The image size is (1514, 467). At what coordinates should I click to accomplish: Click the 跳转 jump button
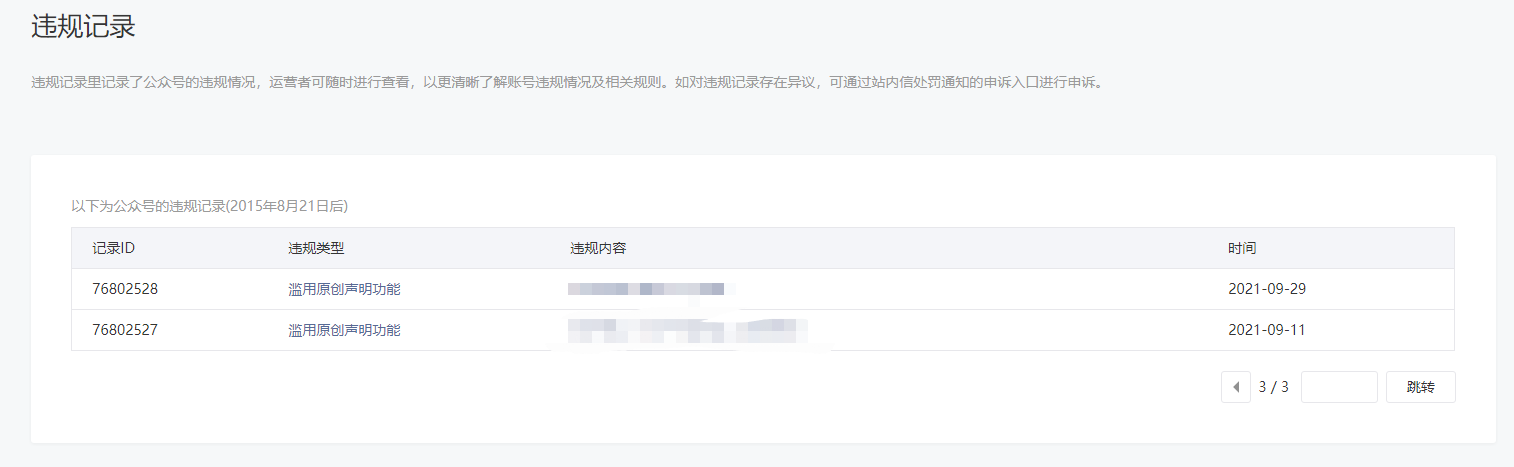click(x=1420, y=387)
